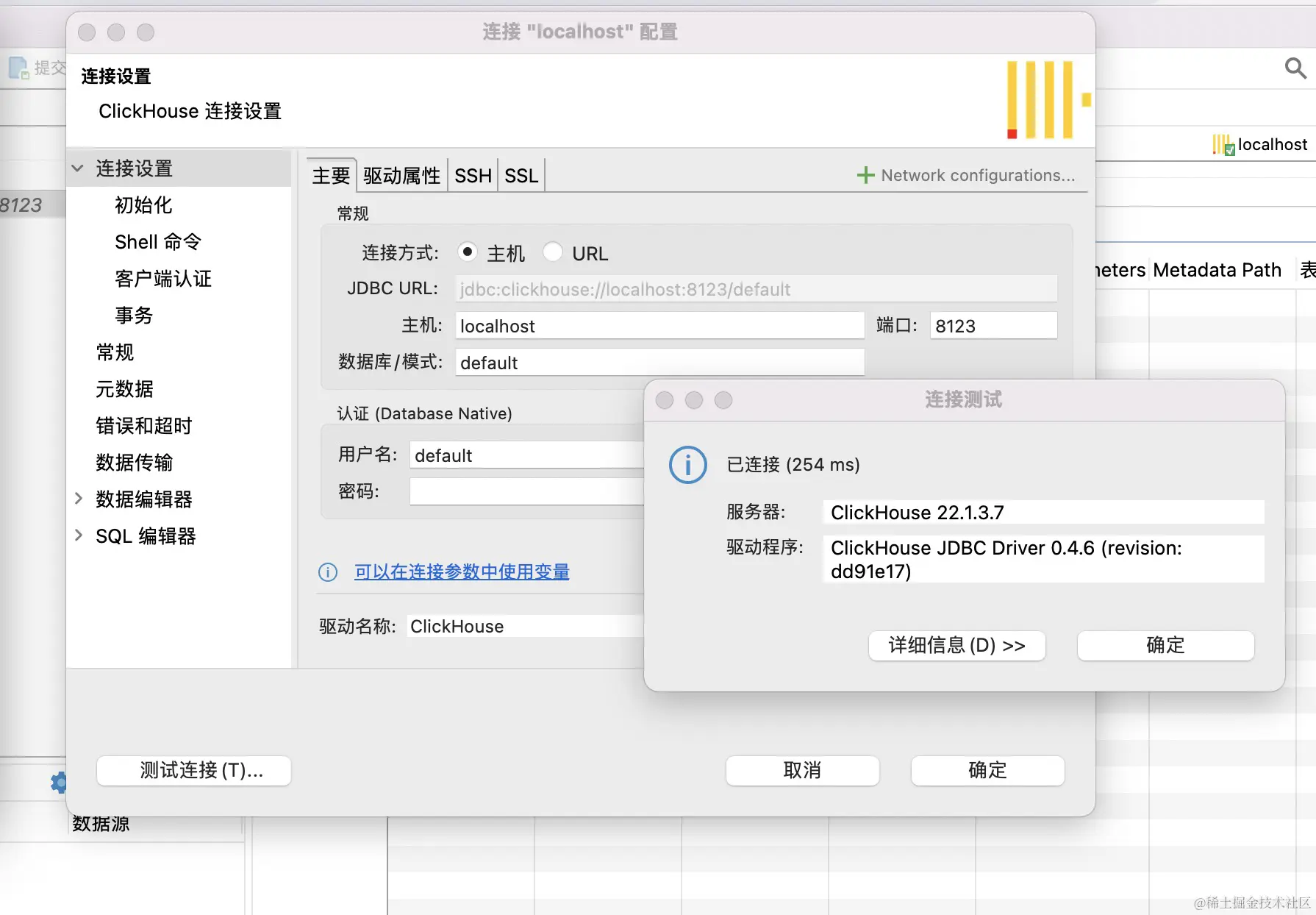Click the ClickHouse JDBC Driver 0.4.6 text
The image size is (1316, 915).
click(1006, 560)
